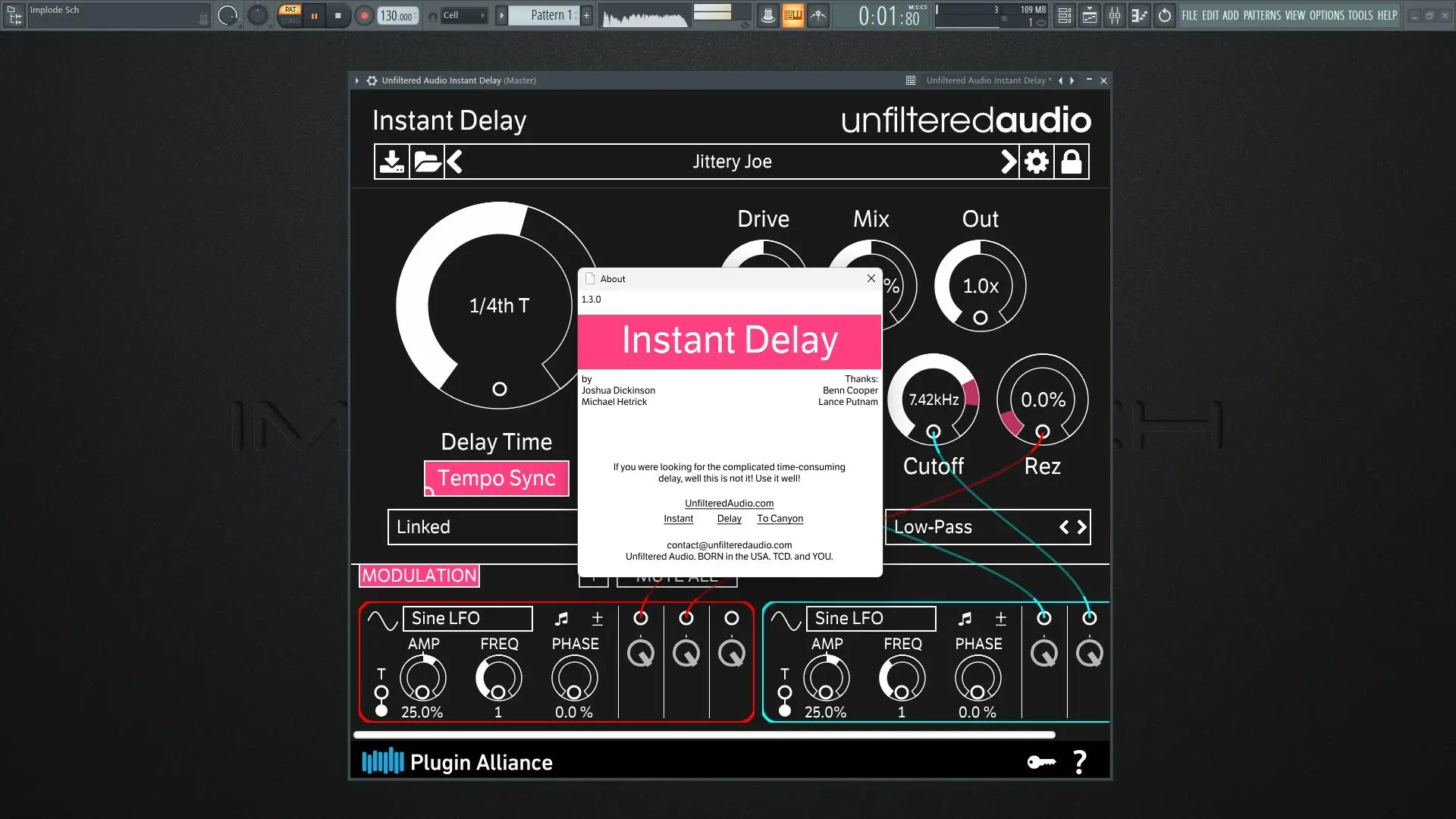Advance to next preset with the right chevron
The height and width of the screenshot is (819, 1456).
(1009, 161)
